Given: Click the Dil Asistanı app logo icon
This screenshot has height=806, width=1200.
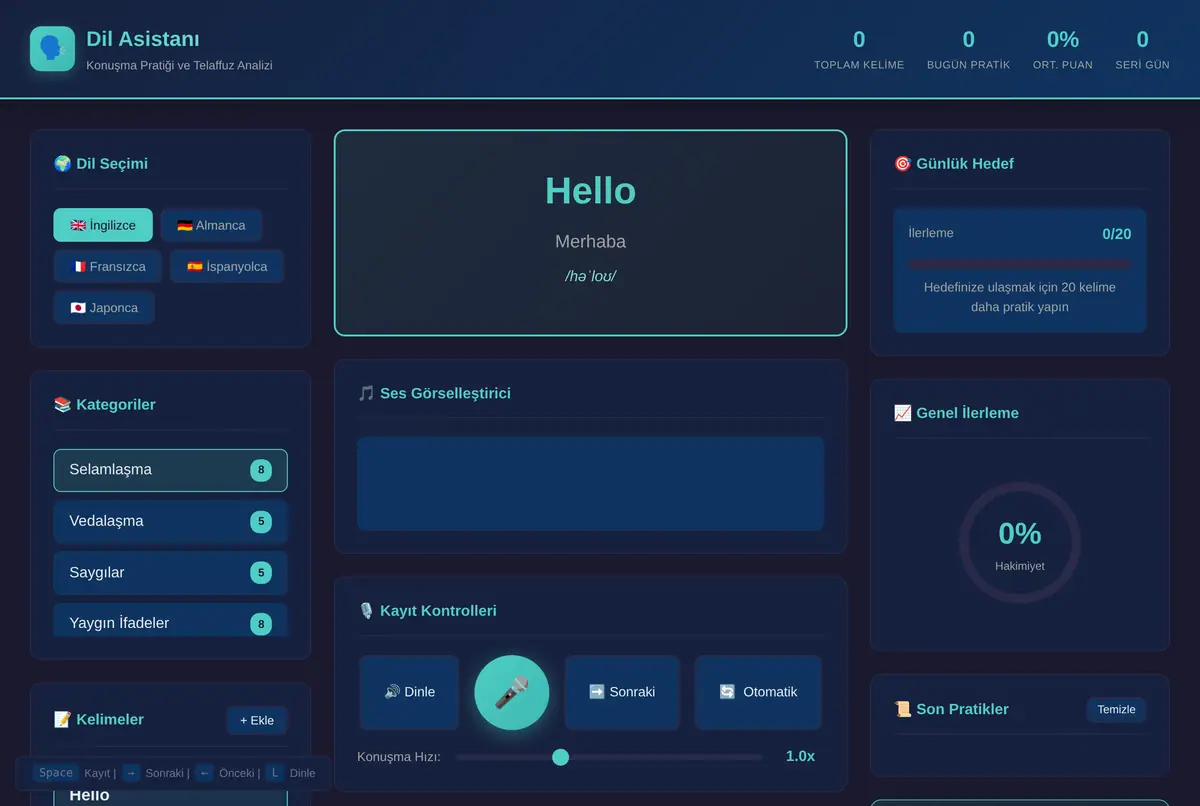Looking at the screenshot, I should (52, 49).
